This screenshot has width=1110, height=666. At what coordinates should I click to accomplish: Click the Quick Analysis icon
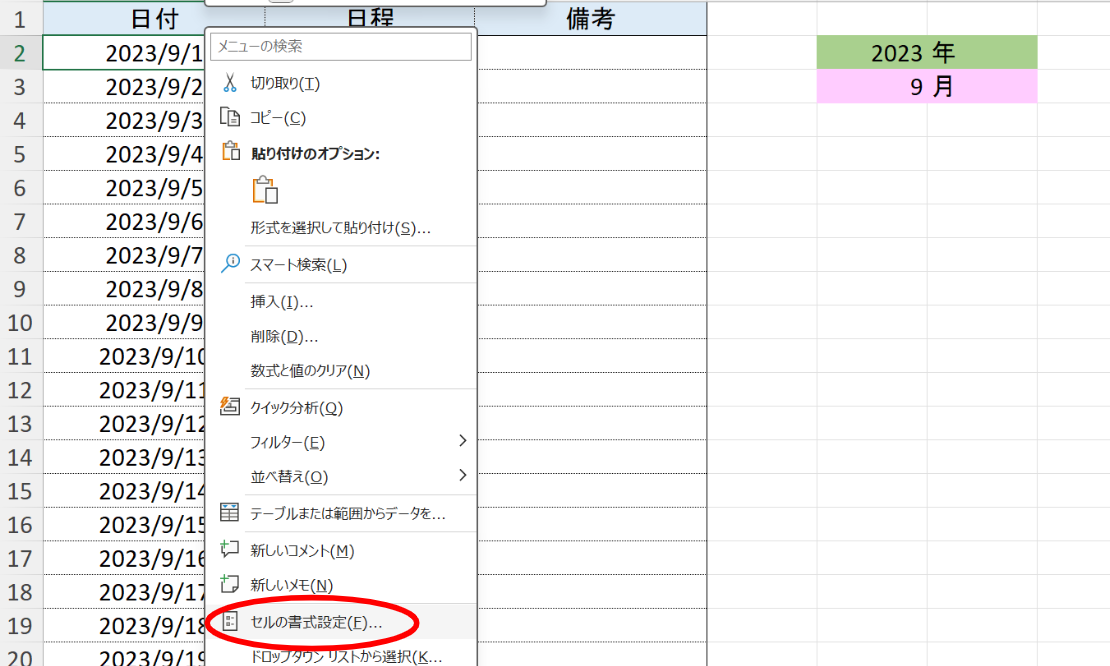click(x=231, y=407)
